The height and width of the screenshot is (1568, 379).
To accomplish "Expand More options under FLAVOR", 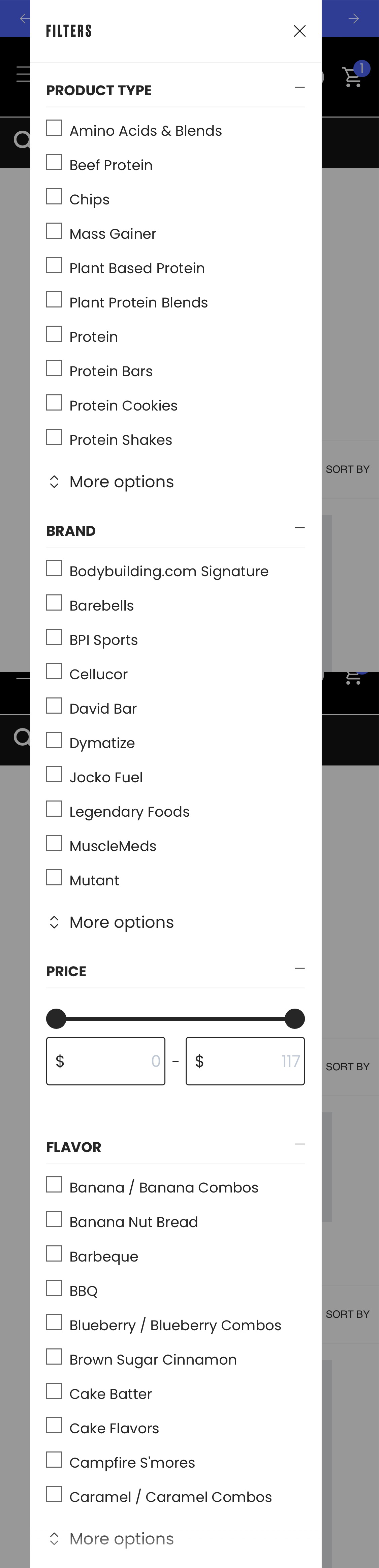I will coord(110,1538).
